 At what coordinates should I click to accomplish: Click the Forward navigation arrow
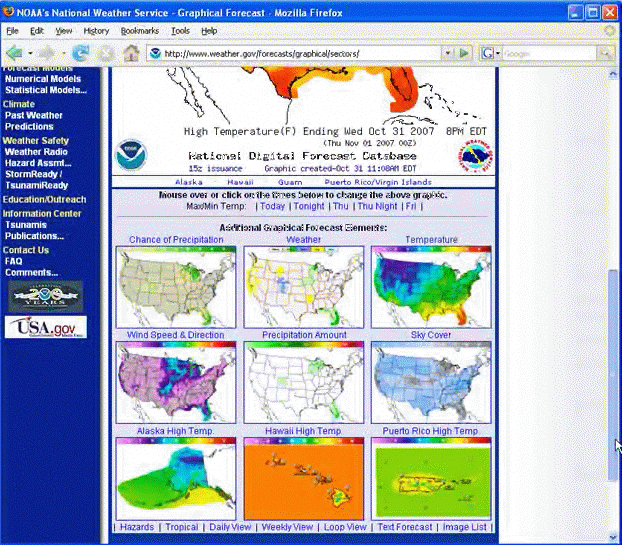48,53
